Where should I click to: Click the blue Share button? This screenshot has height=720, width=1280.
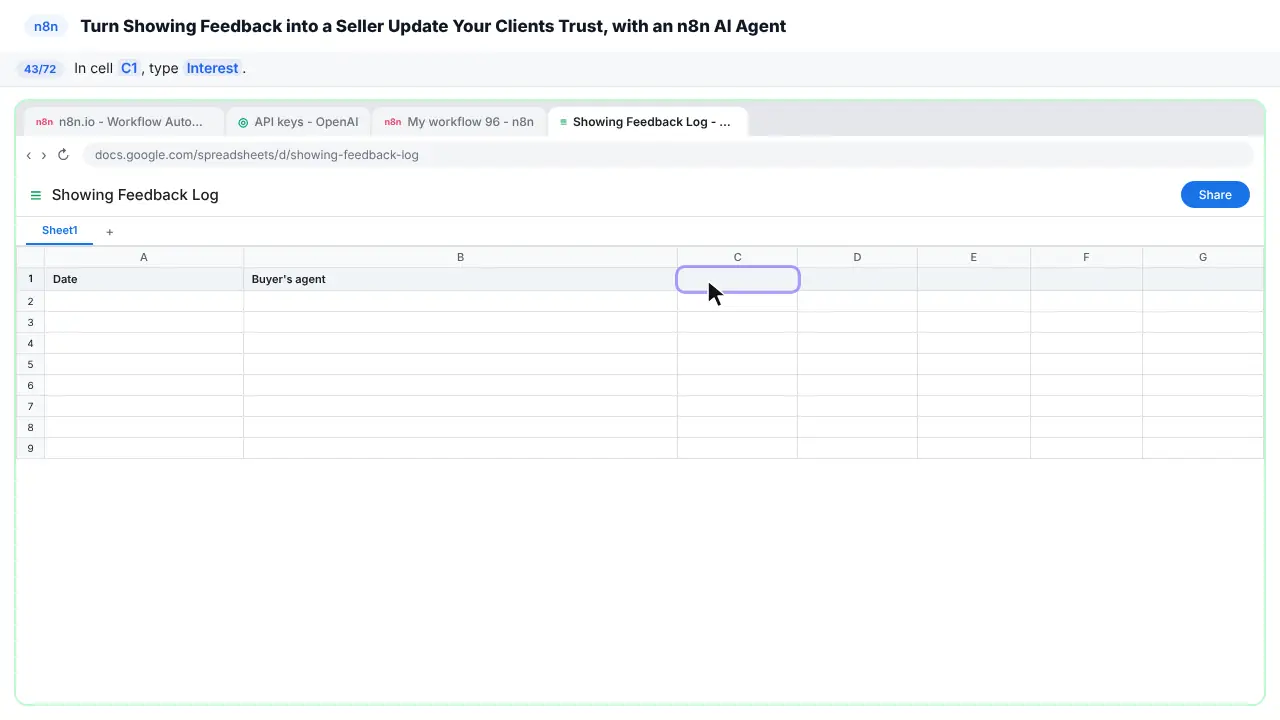coord(1215,195)
